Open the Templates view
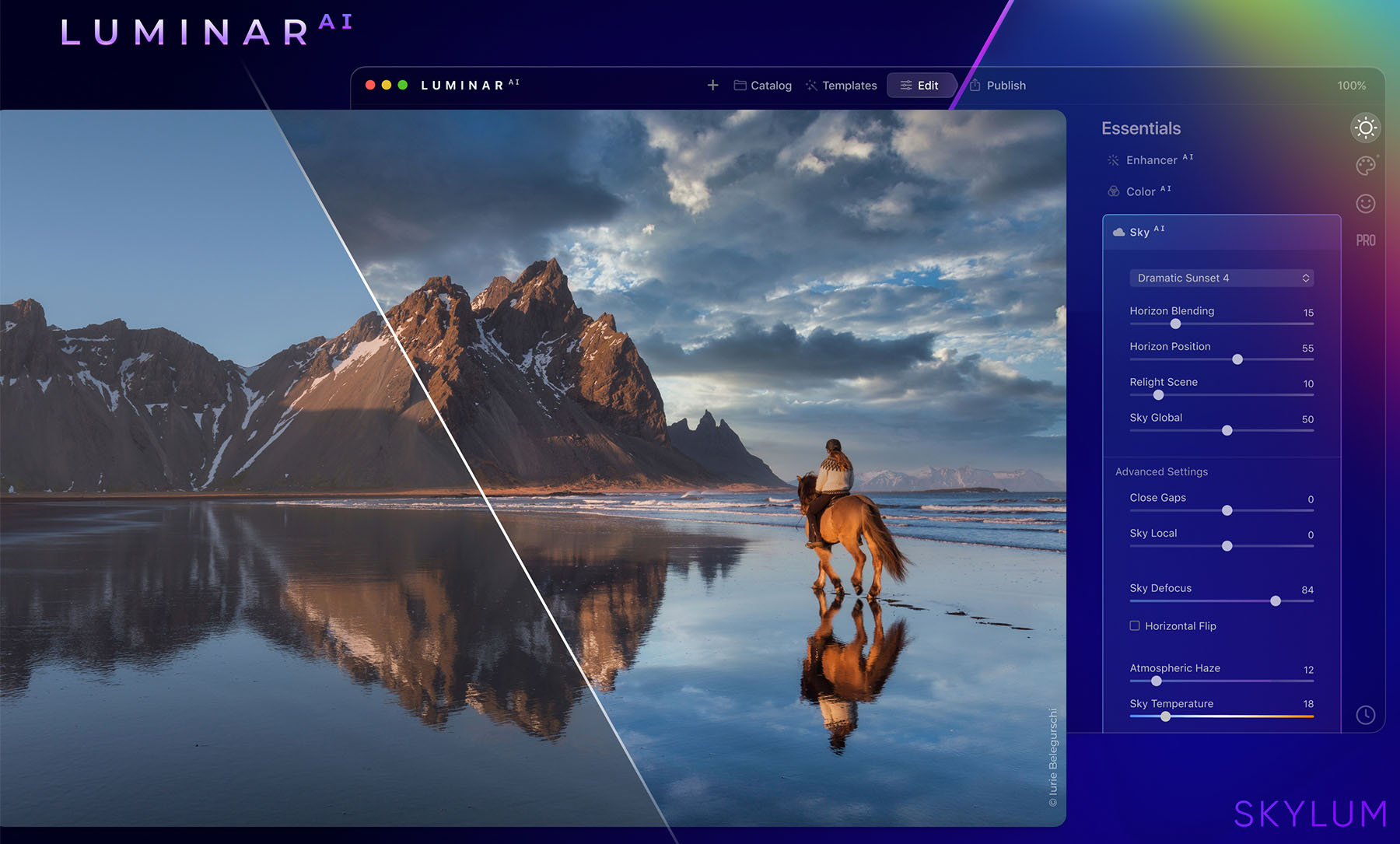Viewport: 1400px width, 844px height. pyautogui.click(x=841, y=86)
